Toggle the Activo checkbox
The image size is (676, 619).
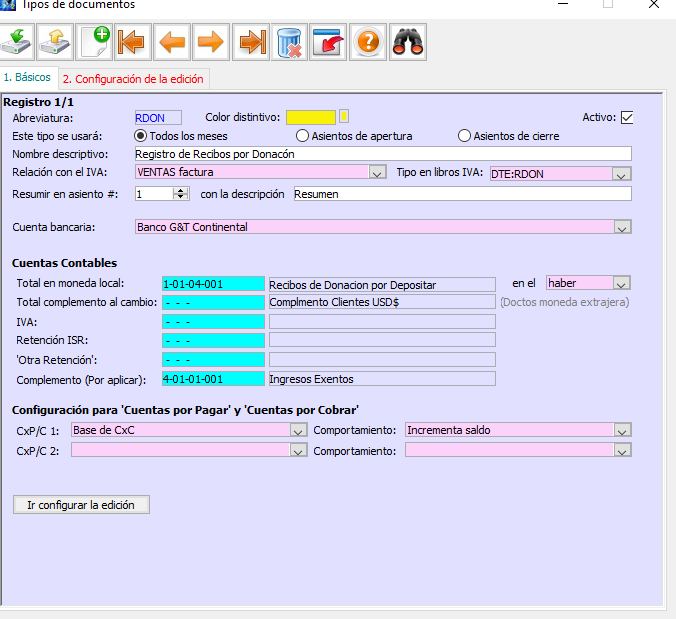[627, 117]
